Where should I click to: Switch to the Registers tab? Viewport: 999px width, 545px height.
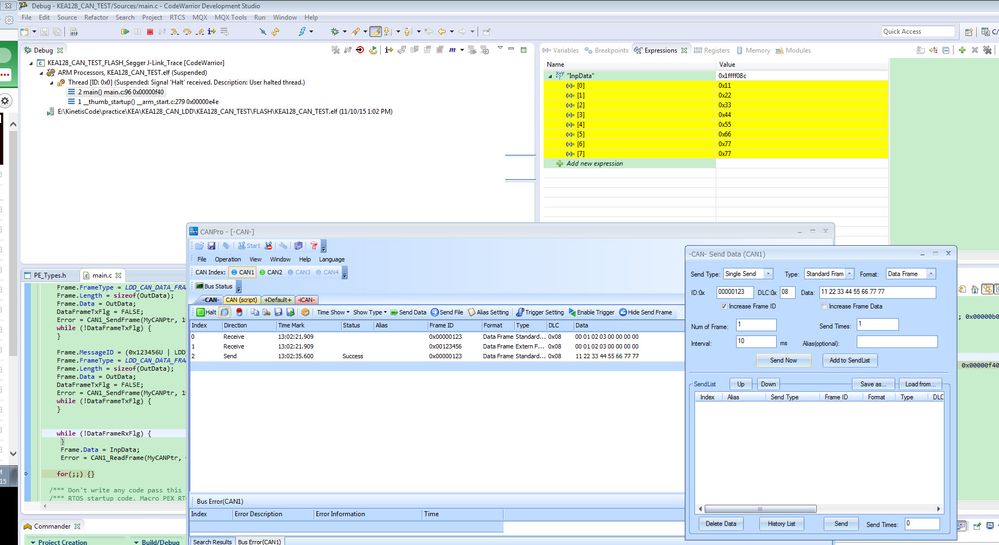pyautogui.click(x=712, y=50)
